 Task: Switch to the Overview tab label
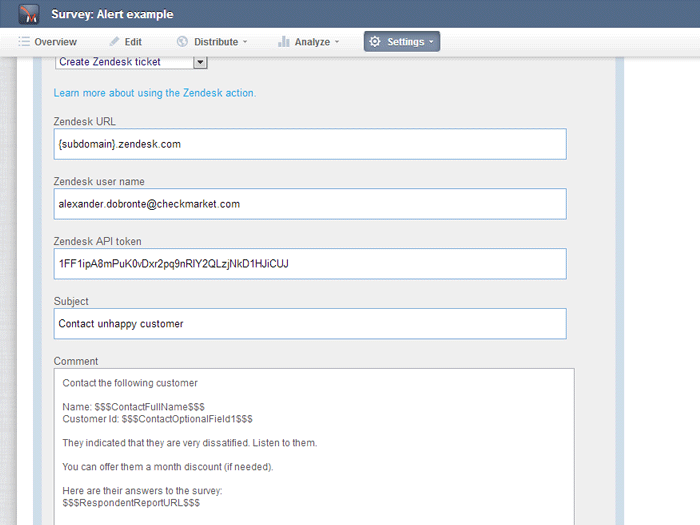(x=55, y=42)
